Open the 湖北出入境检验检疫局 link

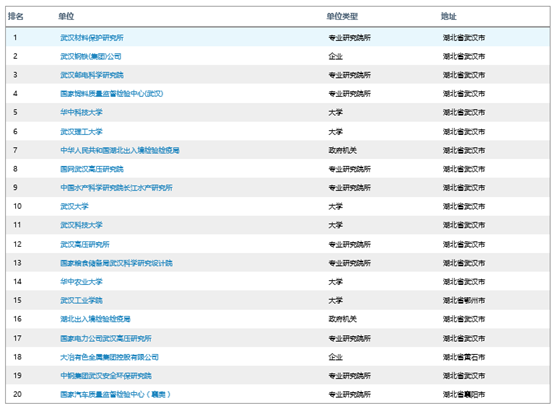95,319
